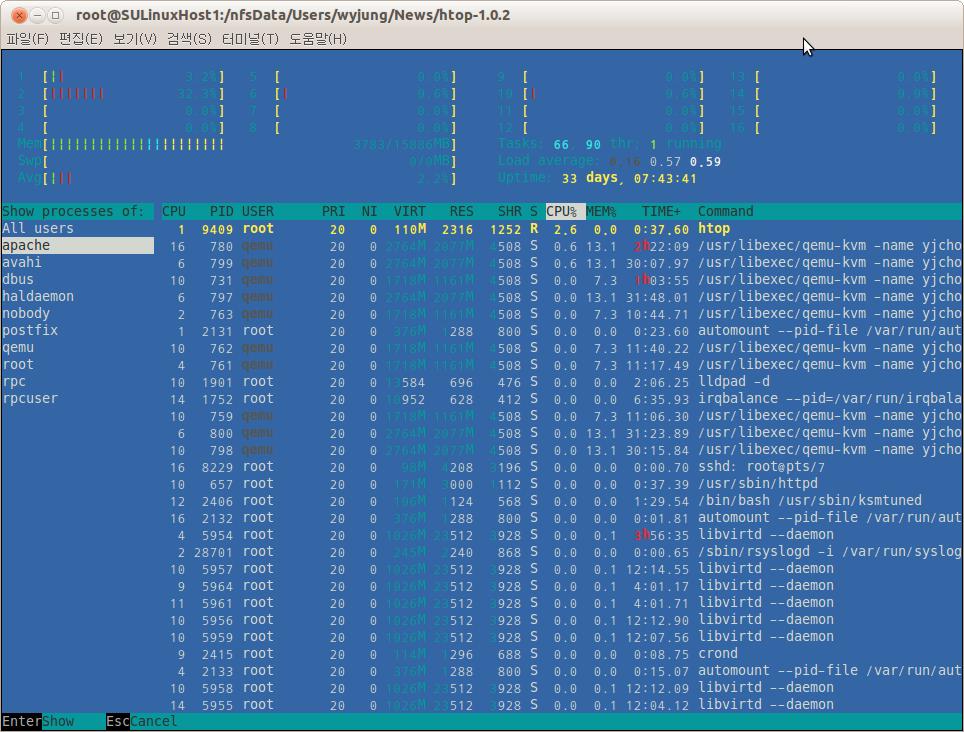Click the Swp usage meter bar
Screen dimensions: 964x732
click(x=237, y=161)
